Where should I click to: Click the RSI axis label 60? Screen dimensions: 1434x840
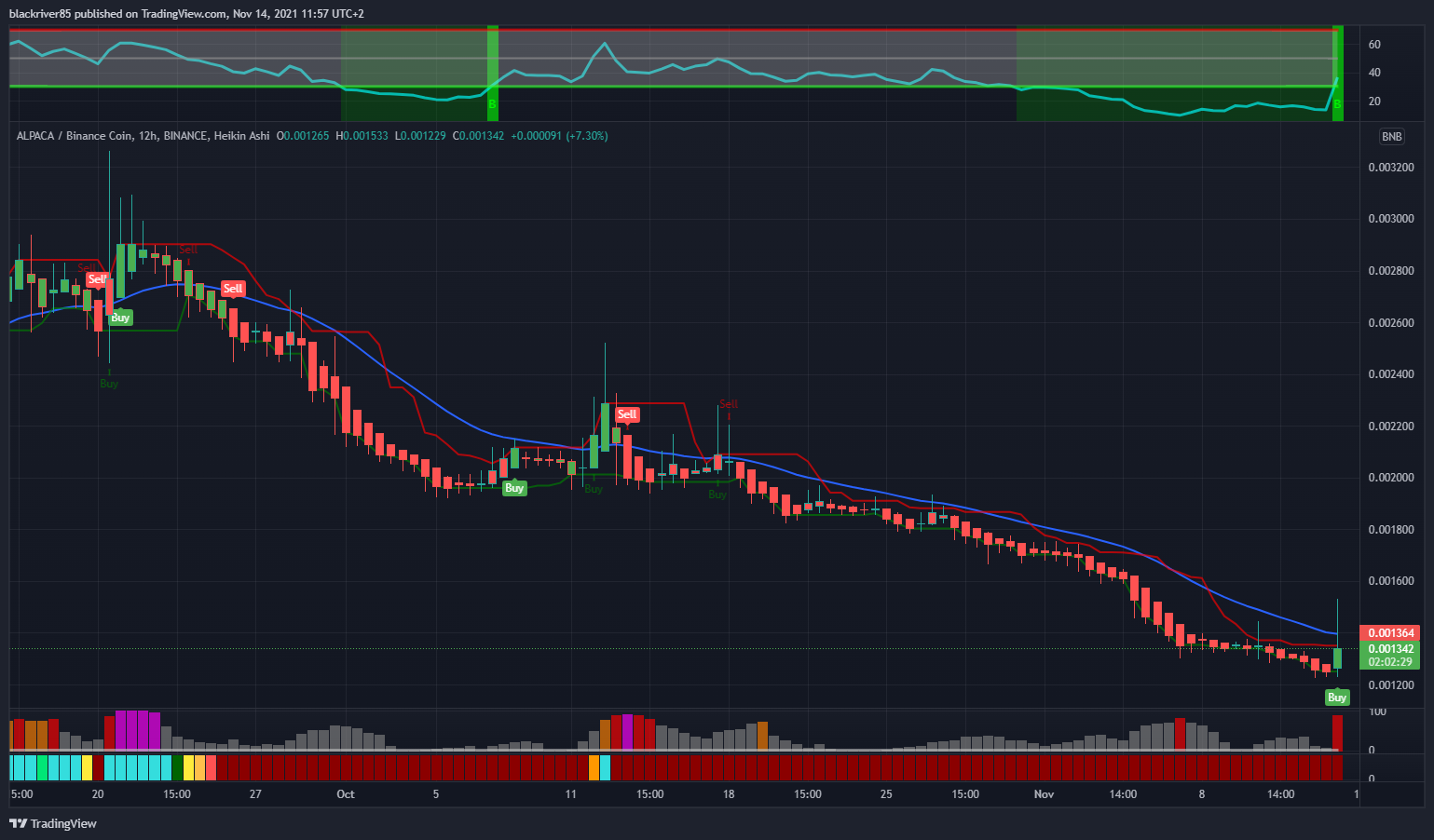point(1374,45)
